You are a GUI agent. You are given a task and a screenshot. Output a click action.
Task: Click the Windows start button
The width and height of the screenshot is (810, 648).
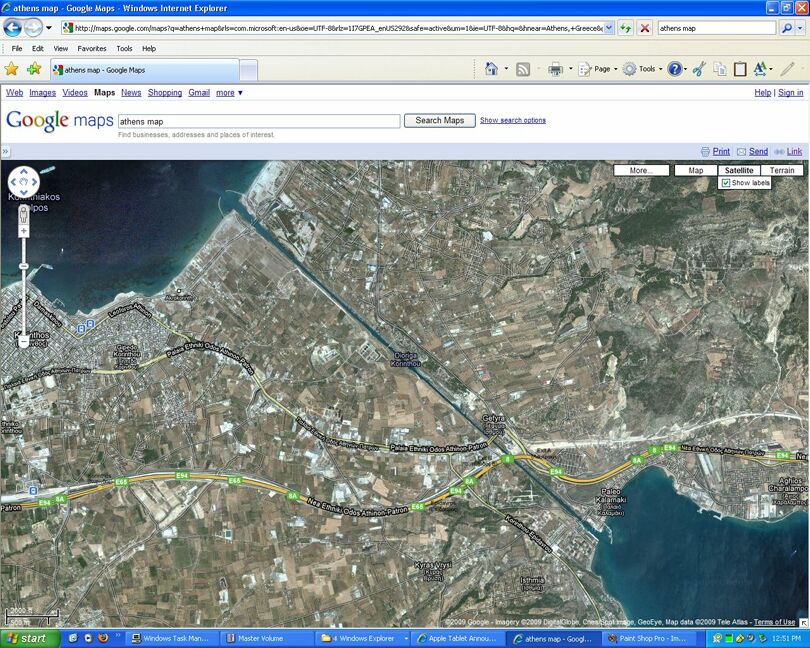point(30,638)
